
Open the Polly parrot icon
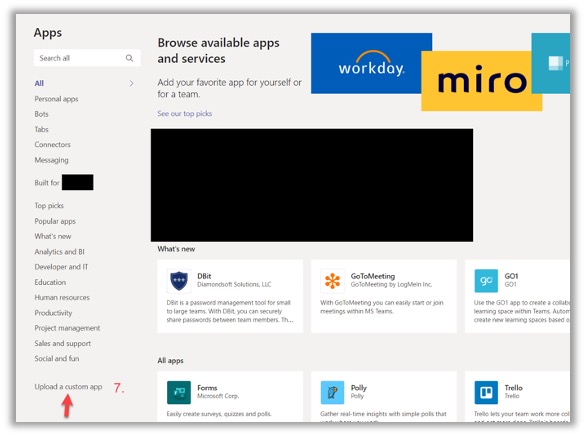[332, 392]
